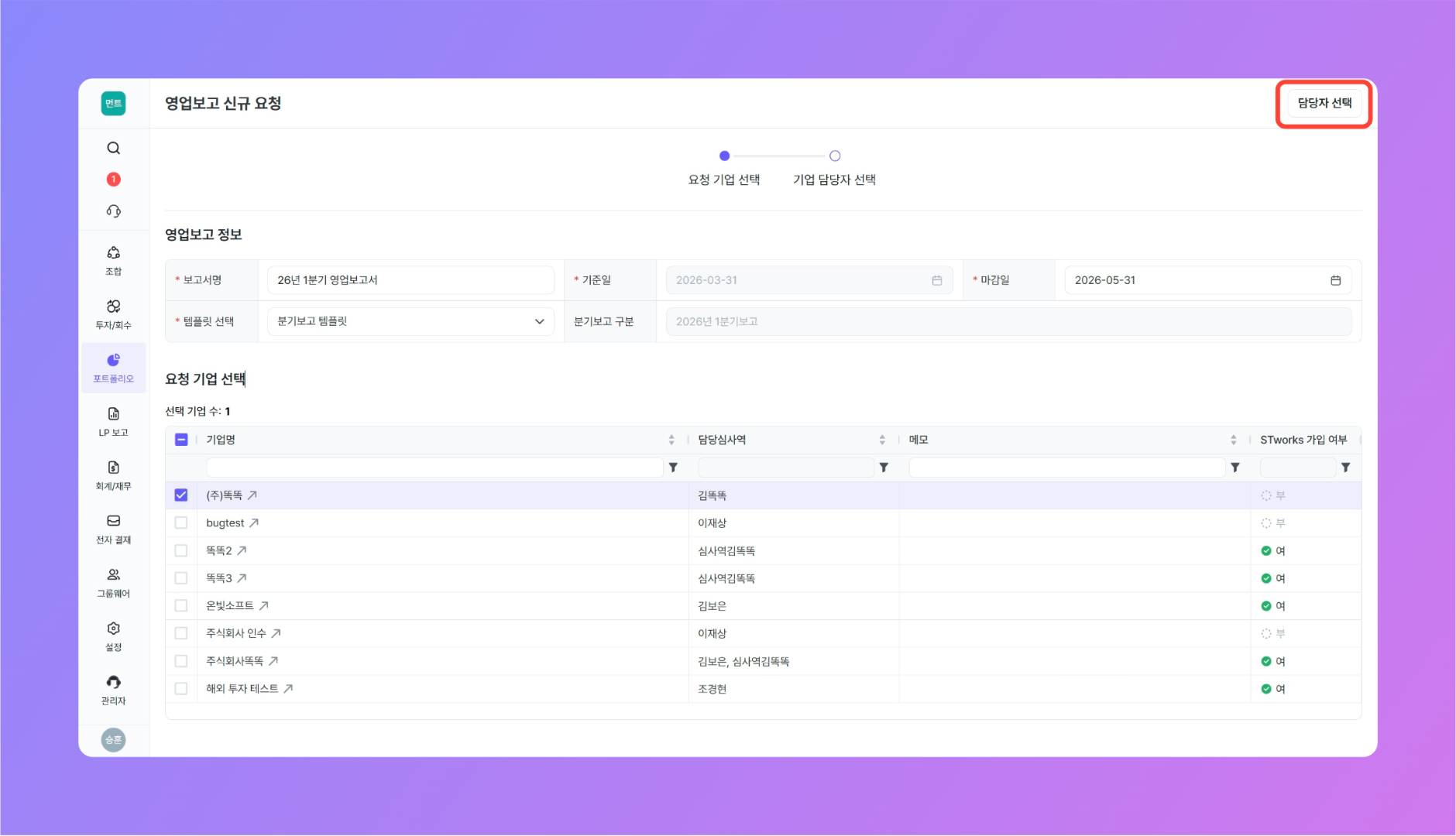The width and height of the screenshot is (1456, 836).
Task: Edit the 보고서명 input field
Action: (410, 280)
